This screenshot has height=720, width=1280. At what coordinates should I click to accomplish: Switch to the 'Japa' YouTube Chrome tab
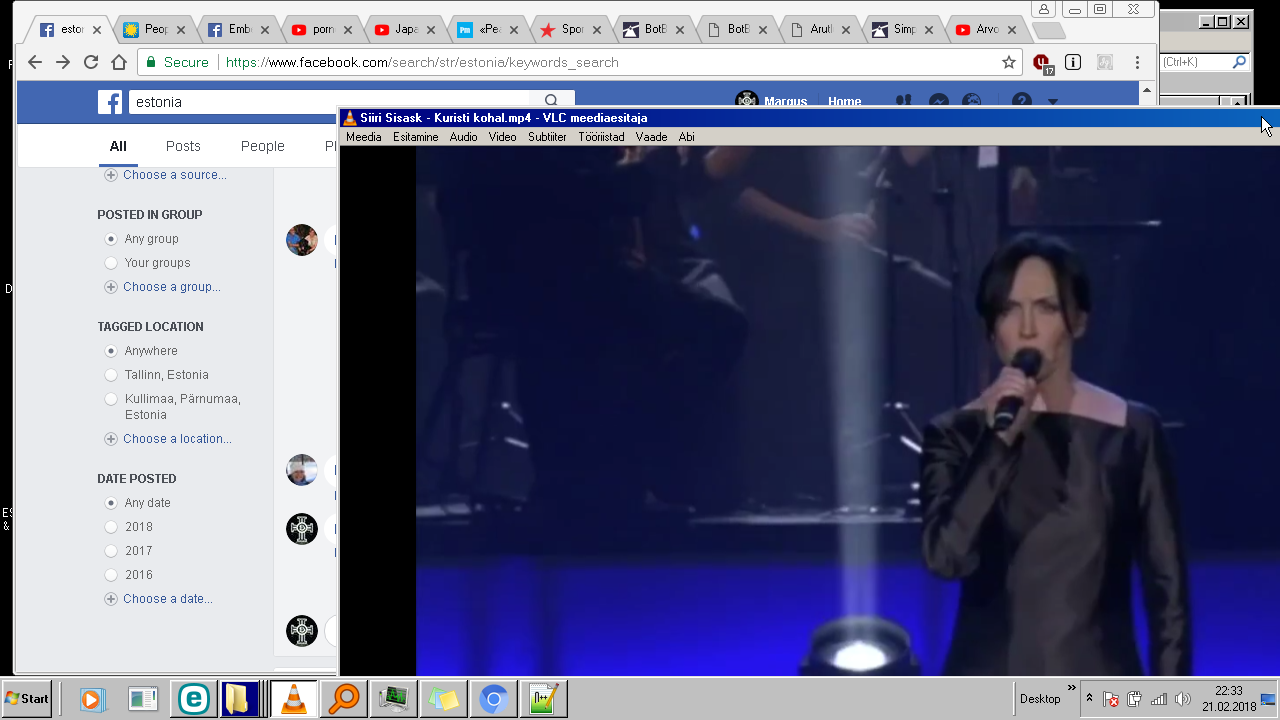pyautogui.click(x=405, y=30)
